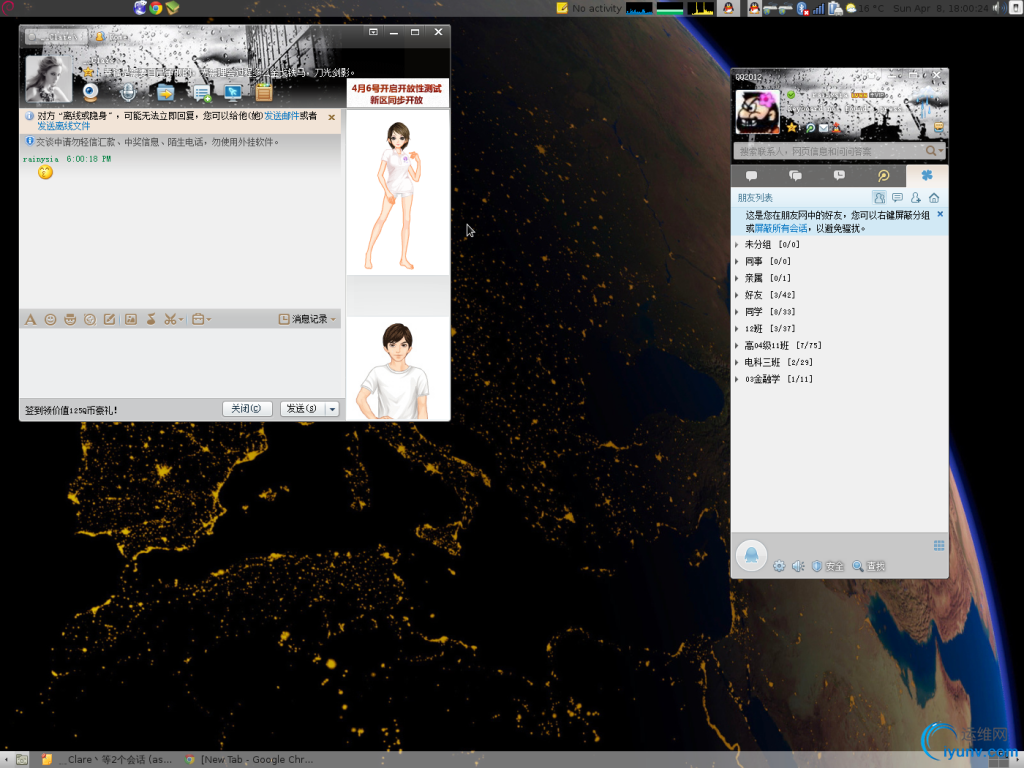Switch to the microblog tab
This screenshot has width=1024, height=768.
point(883,176)
